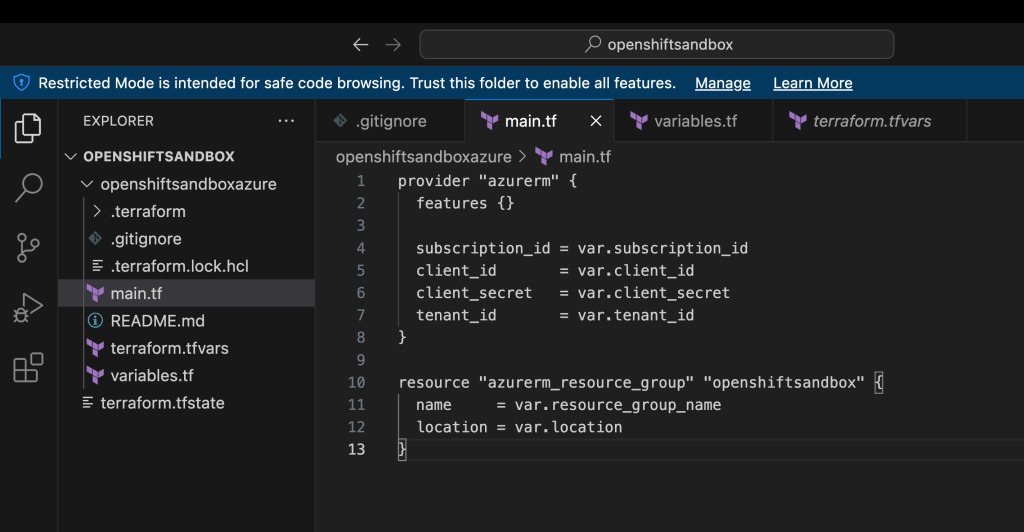Open .gitignore from the explorer tree

(x=186, y=239)
